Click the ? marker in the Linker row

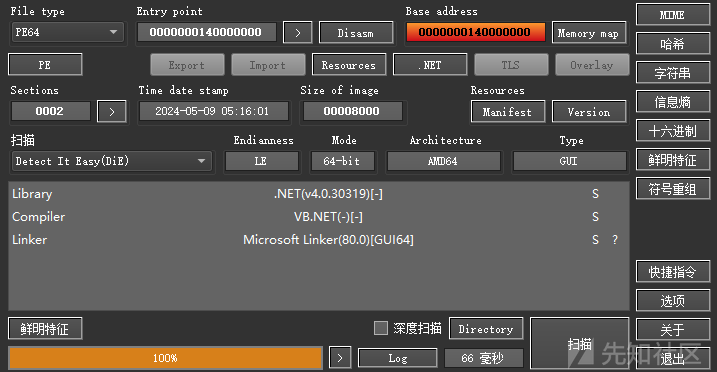pyautogui.click(x=615, y=239)
